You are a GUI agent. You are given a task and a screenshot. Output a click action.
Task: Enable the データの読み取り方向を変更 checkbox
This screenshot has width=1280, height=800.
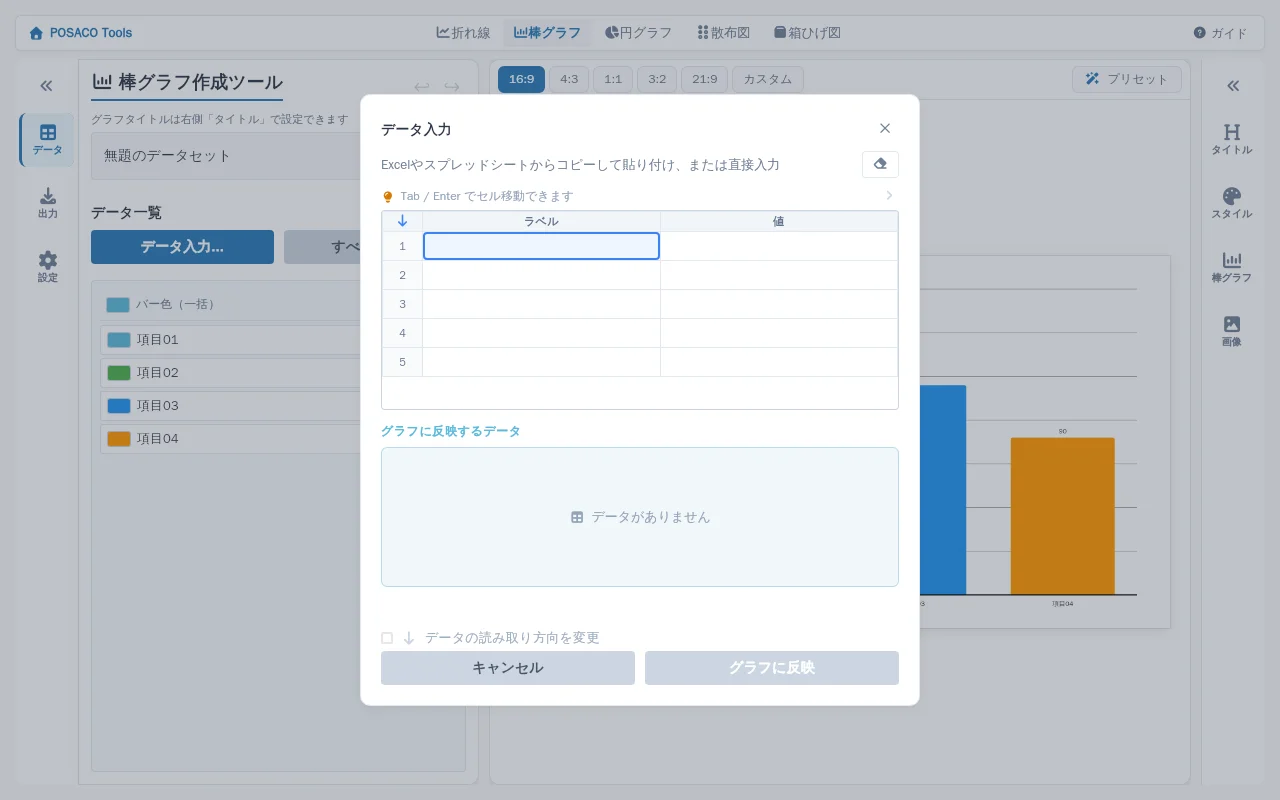tap(387, 637)
